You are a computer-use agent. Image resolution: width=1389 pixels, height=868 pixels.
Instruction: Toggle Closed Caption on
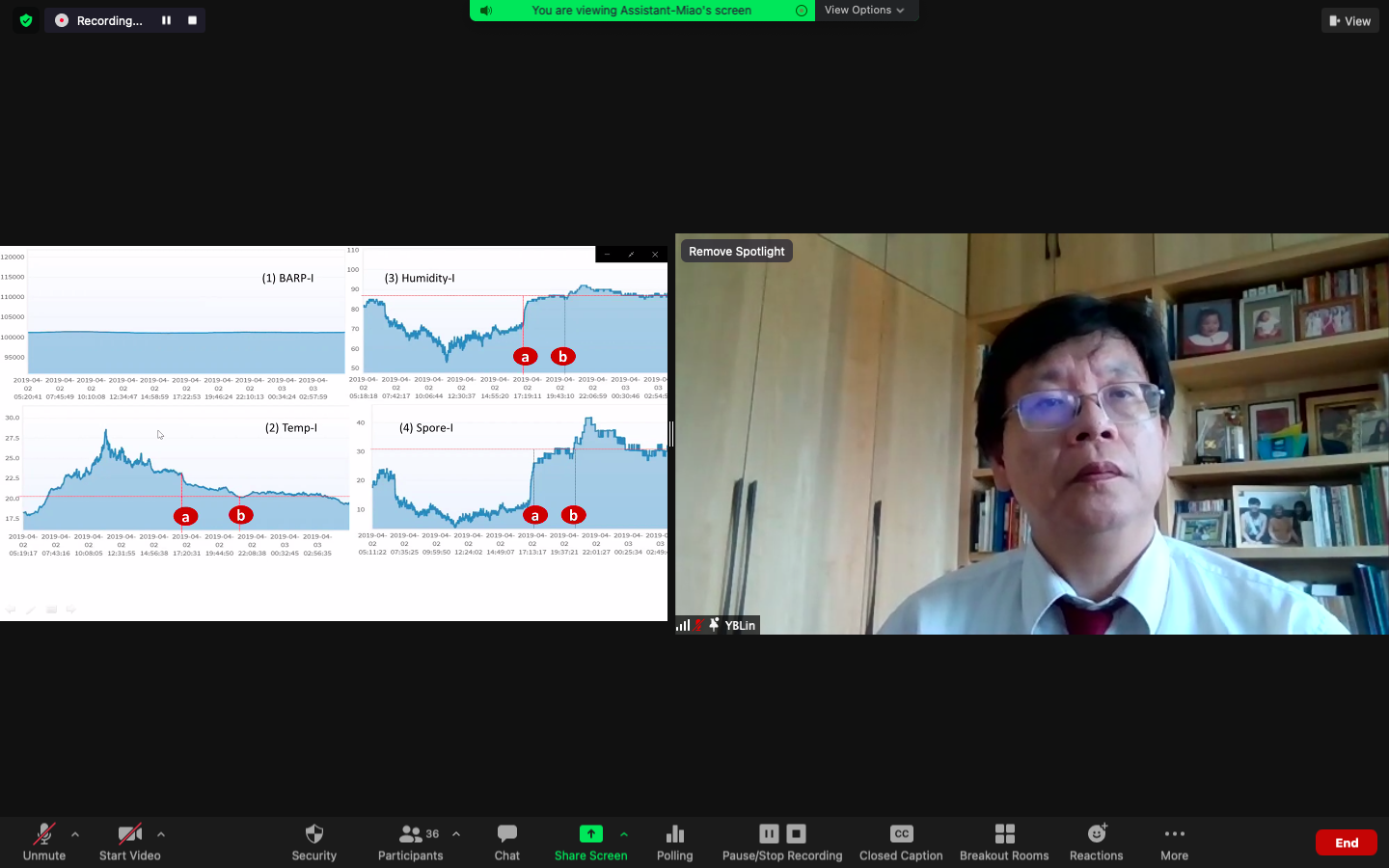point(901,842)
